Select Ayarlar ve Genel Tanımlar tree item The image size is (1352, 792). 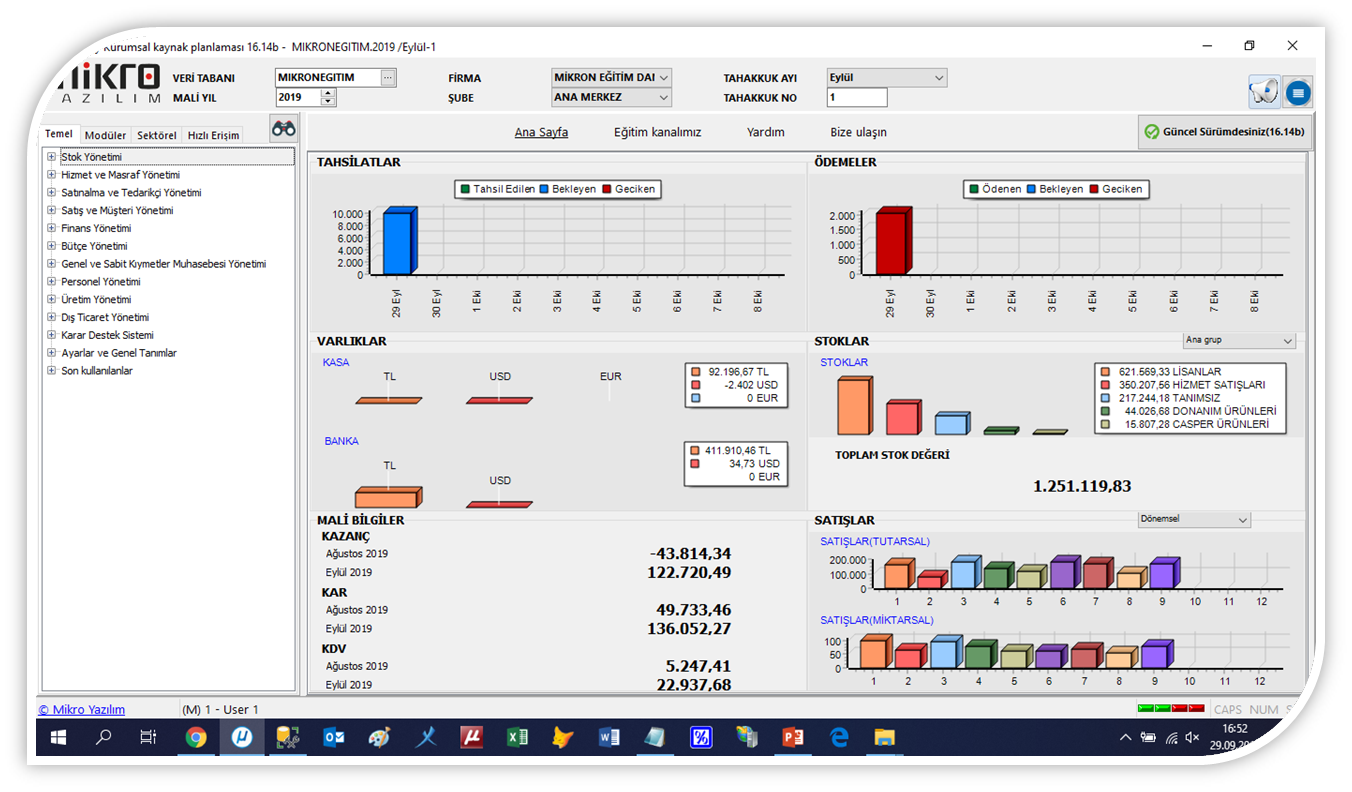(119, 353)
